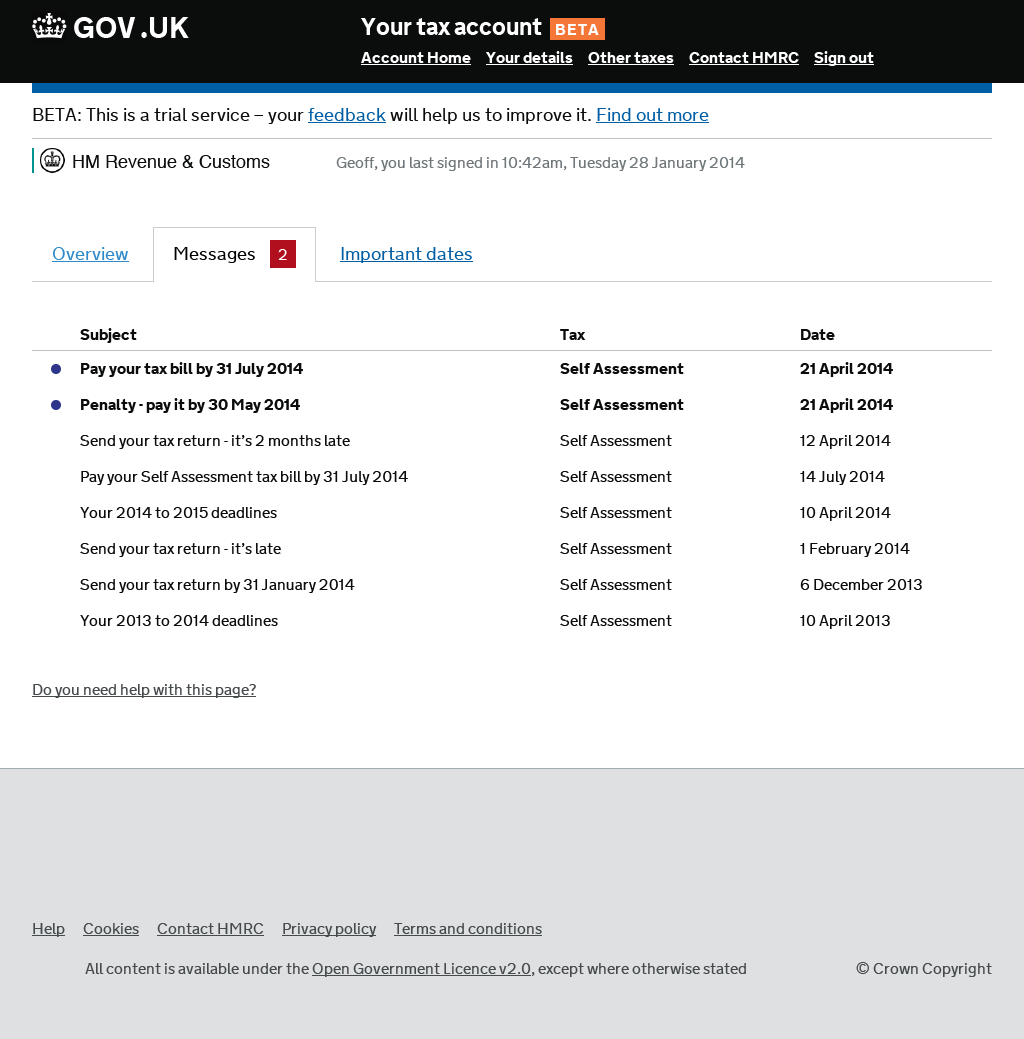Screen dimensions: 1024x1039
Task: Open Privacy policy in the footer
Action: (328, 929)
